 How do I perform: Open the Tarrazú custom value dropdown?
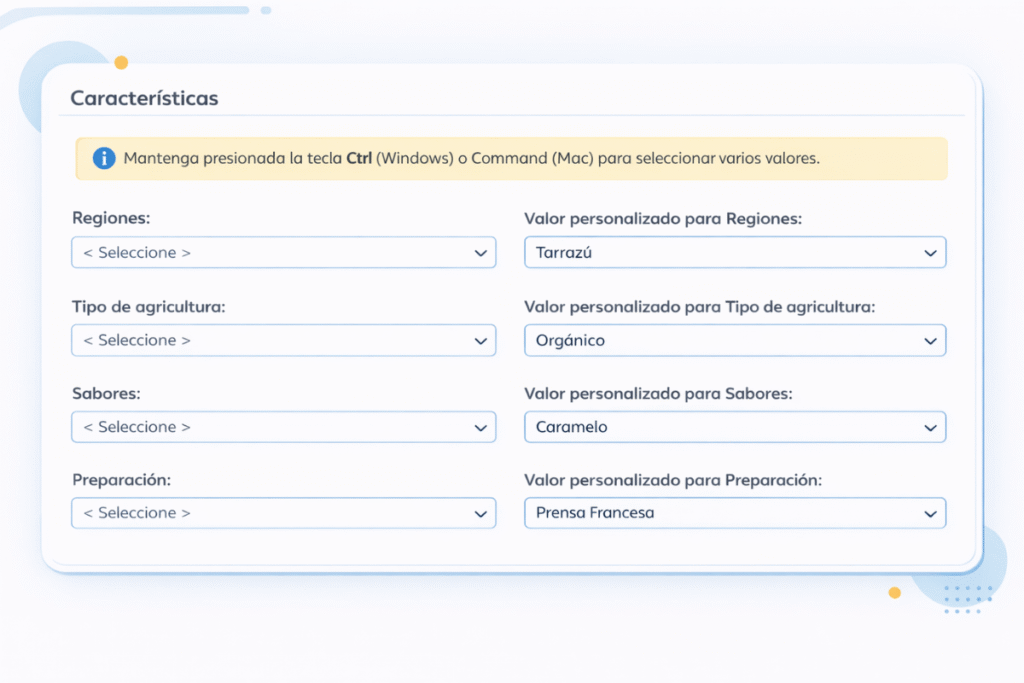pyautogui.click(x=735, y=253)
